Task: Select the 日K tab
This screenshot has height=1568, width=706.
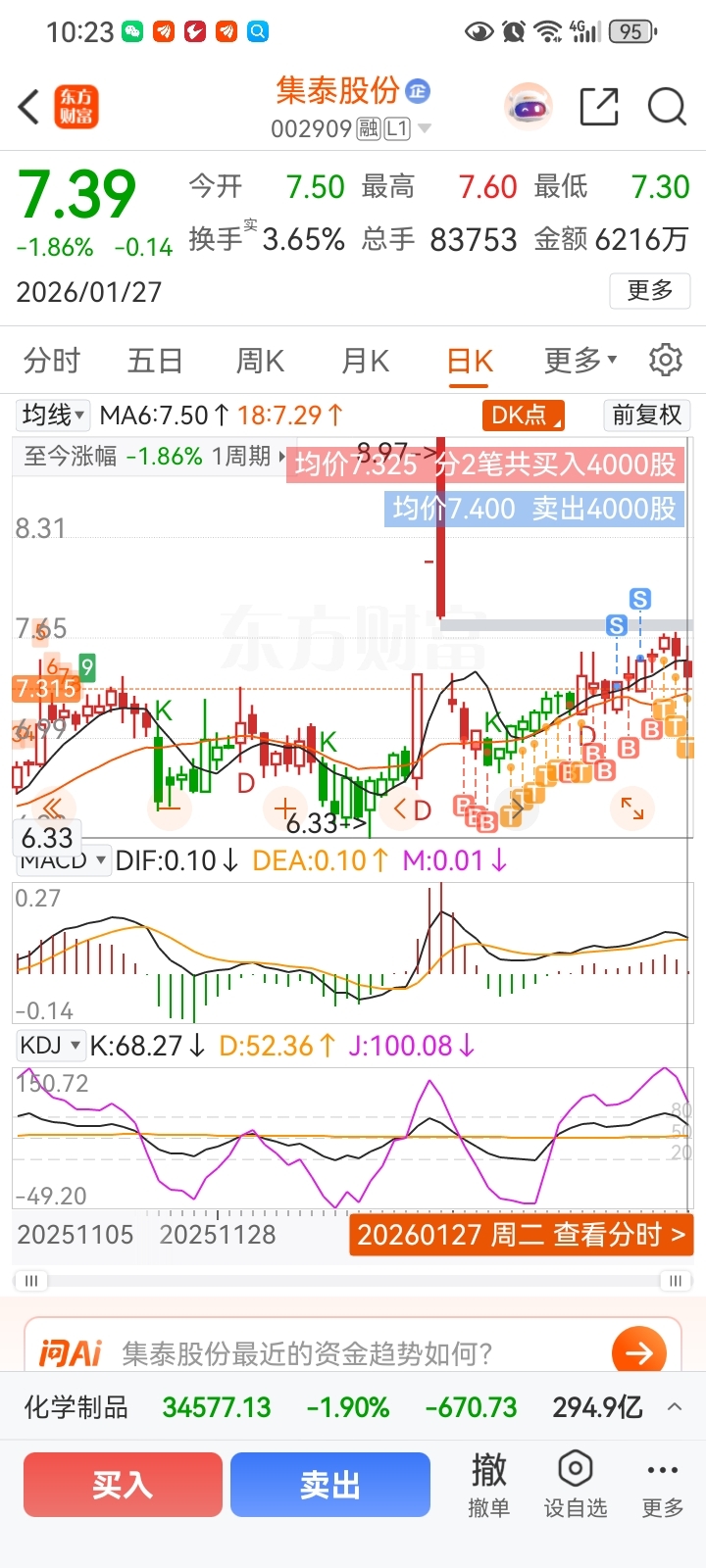Action: click(x=470, y=361)
